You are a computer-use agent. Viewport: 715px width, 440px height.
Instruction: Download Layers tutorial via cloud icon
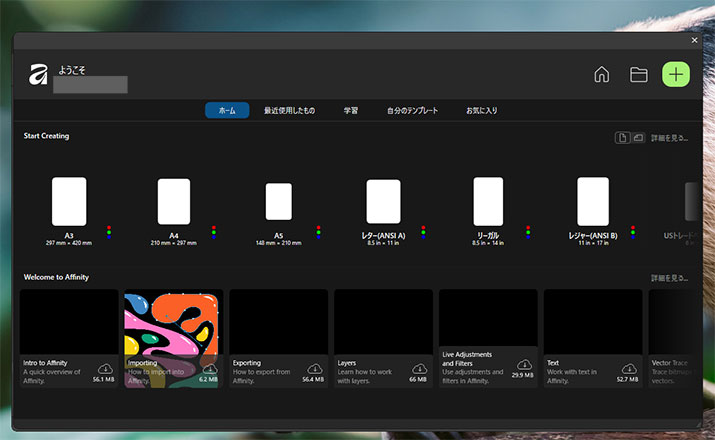tap(420, 368)
